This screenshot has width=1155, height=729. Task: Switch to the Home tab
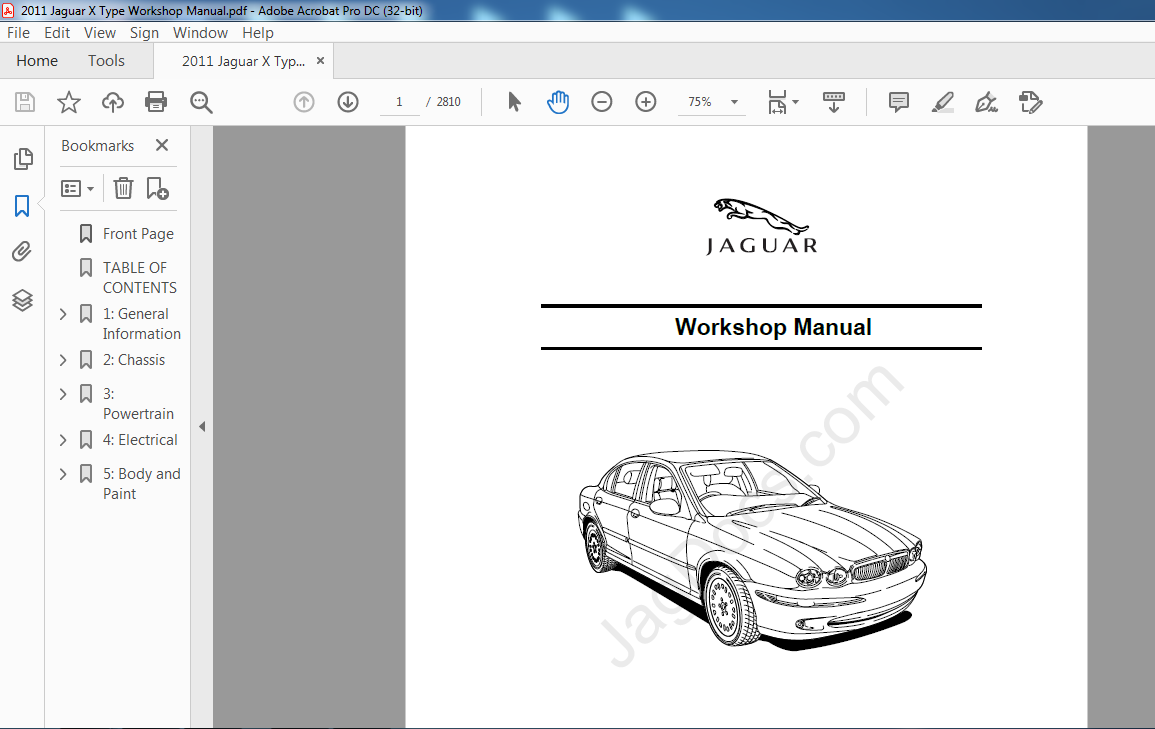click(37, 60)
